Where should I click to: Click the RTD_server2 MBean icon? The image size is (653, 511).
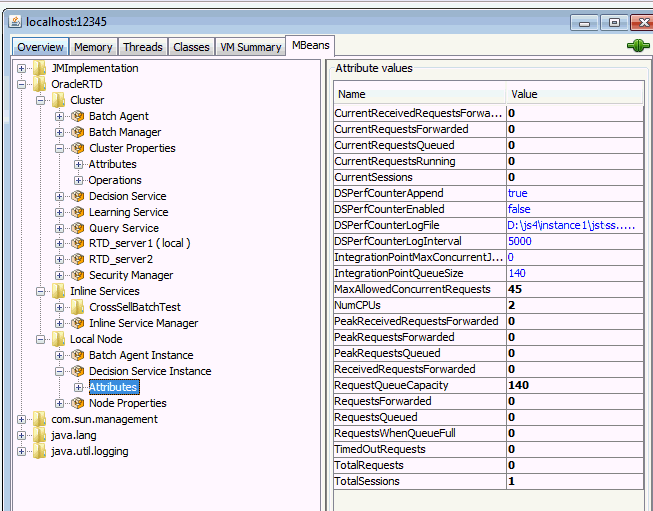[x=77, y=259]
